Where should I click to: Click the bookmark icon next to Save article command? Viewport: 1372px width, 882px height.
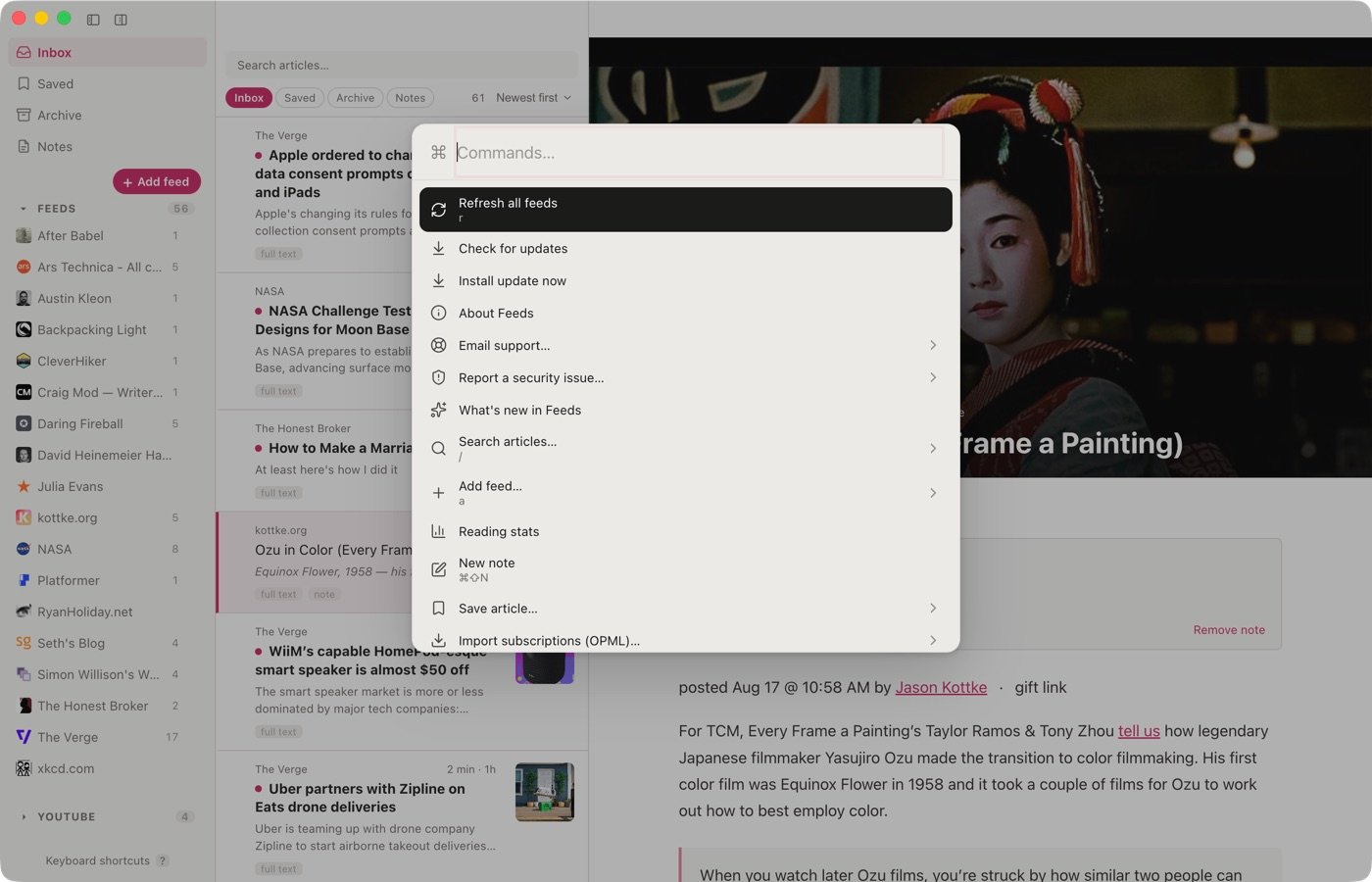[x=439, y=609]
